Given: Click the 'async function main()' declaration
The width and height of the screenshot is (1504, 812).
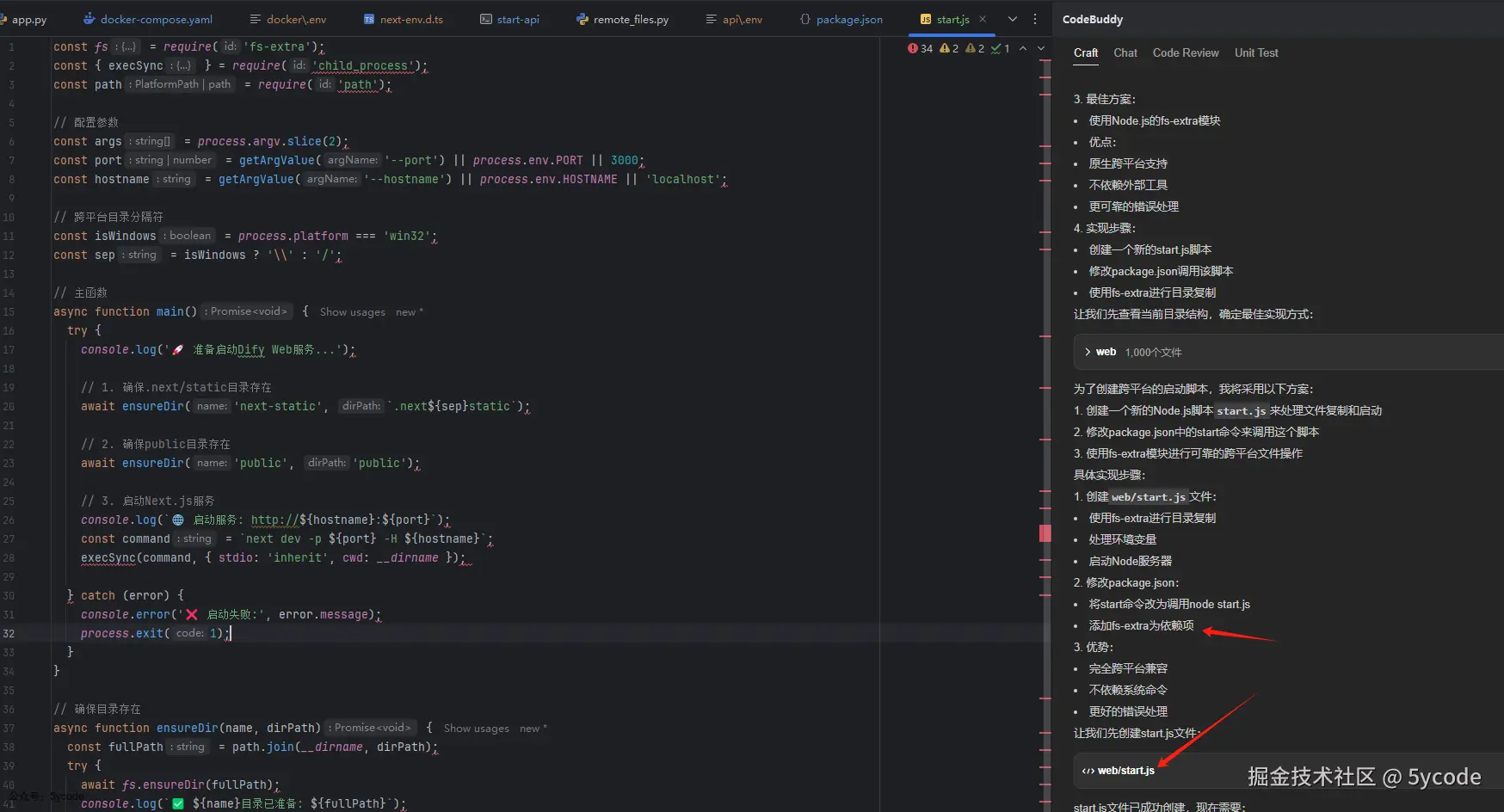Looking at the screenshot, I should pyautogui.click(x=126, y=311).
